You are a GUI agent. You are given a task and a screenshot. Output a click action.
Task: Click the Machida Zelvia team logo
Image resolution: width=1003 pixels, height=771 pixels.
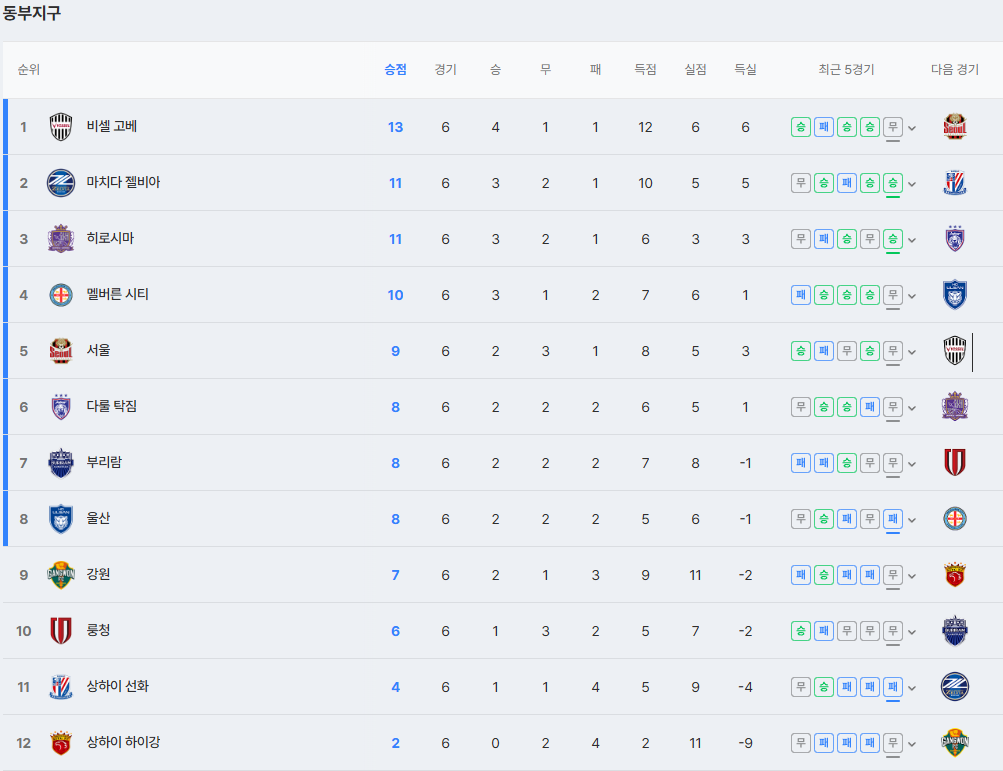coord(61,183)
